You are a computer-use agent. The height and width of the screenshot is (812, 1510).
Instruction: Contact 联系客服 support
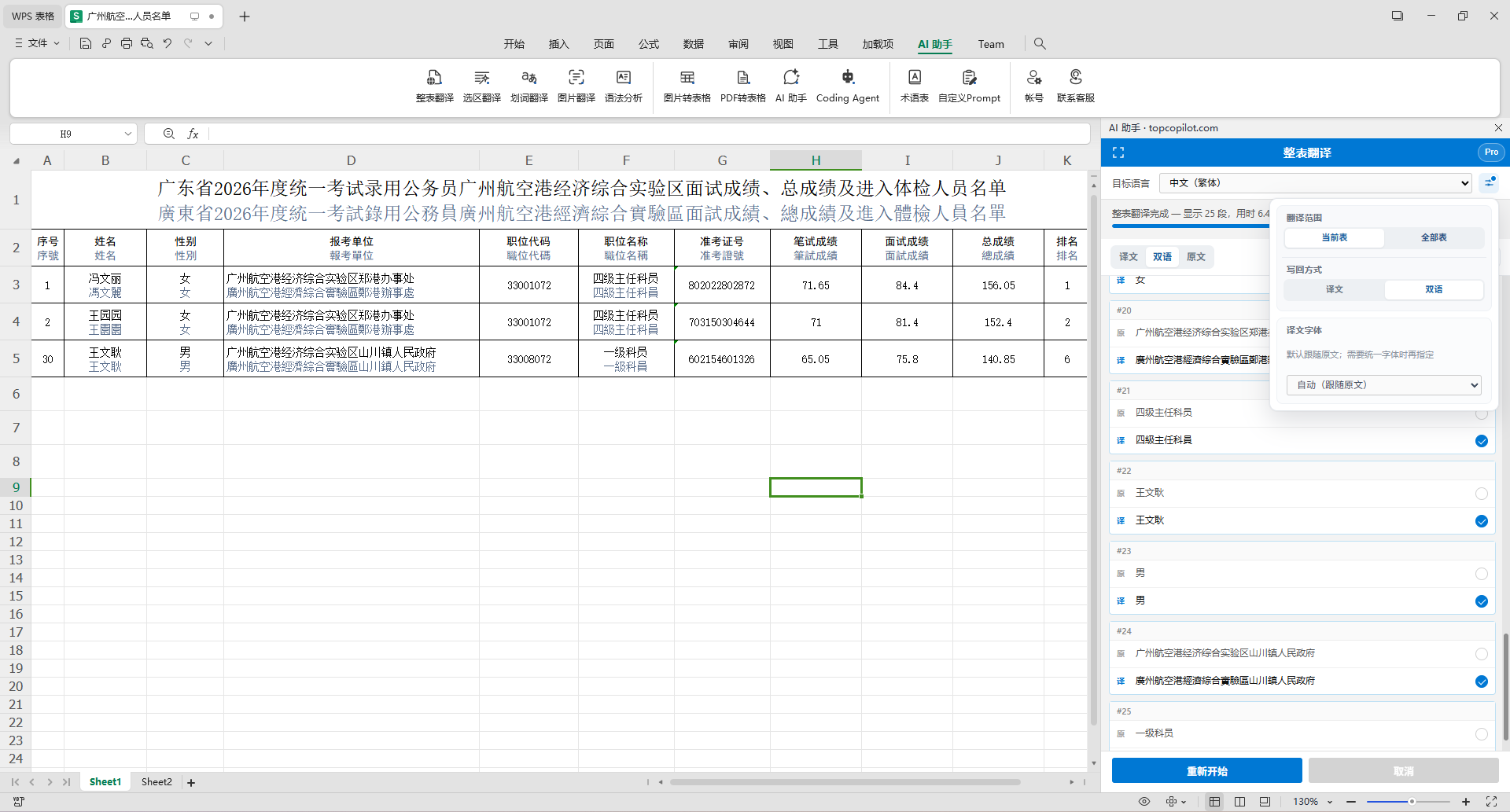[1075, 86]
